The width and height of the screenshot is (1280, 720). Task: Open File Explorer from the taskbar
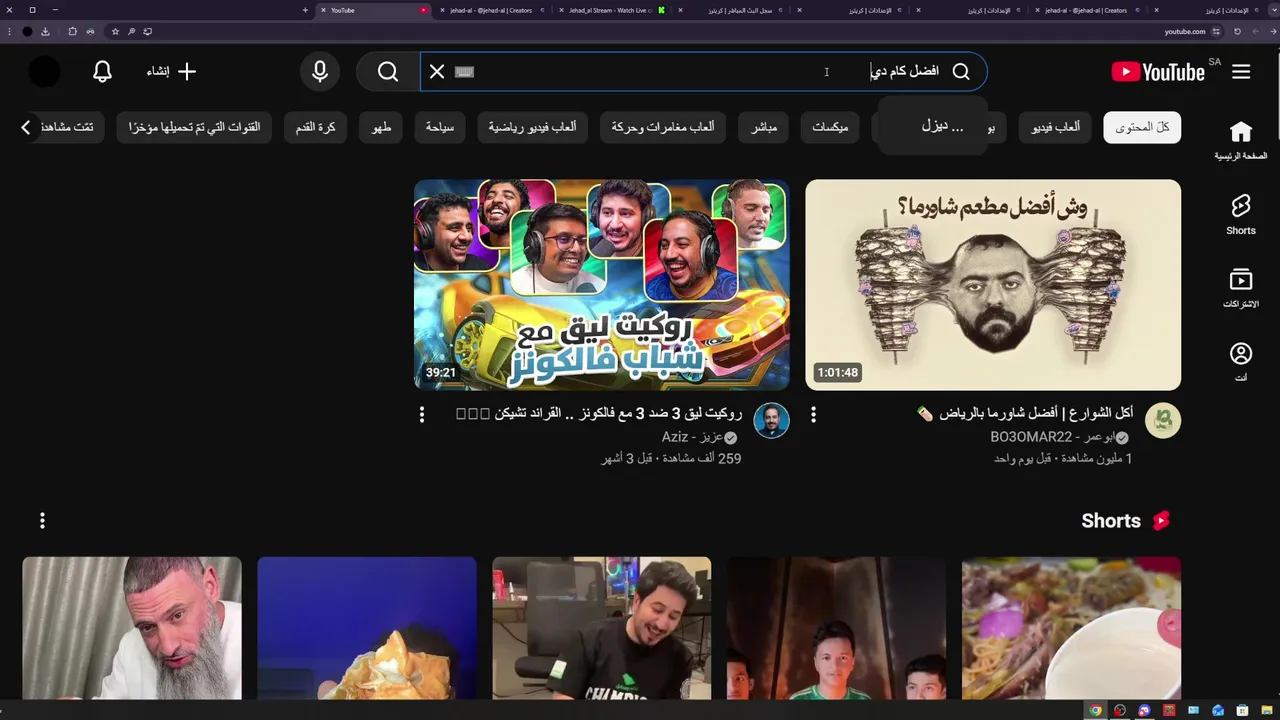click(x=1266, y=710)
